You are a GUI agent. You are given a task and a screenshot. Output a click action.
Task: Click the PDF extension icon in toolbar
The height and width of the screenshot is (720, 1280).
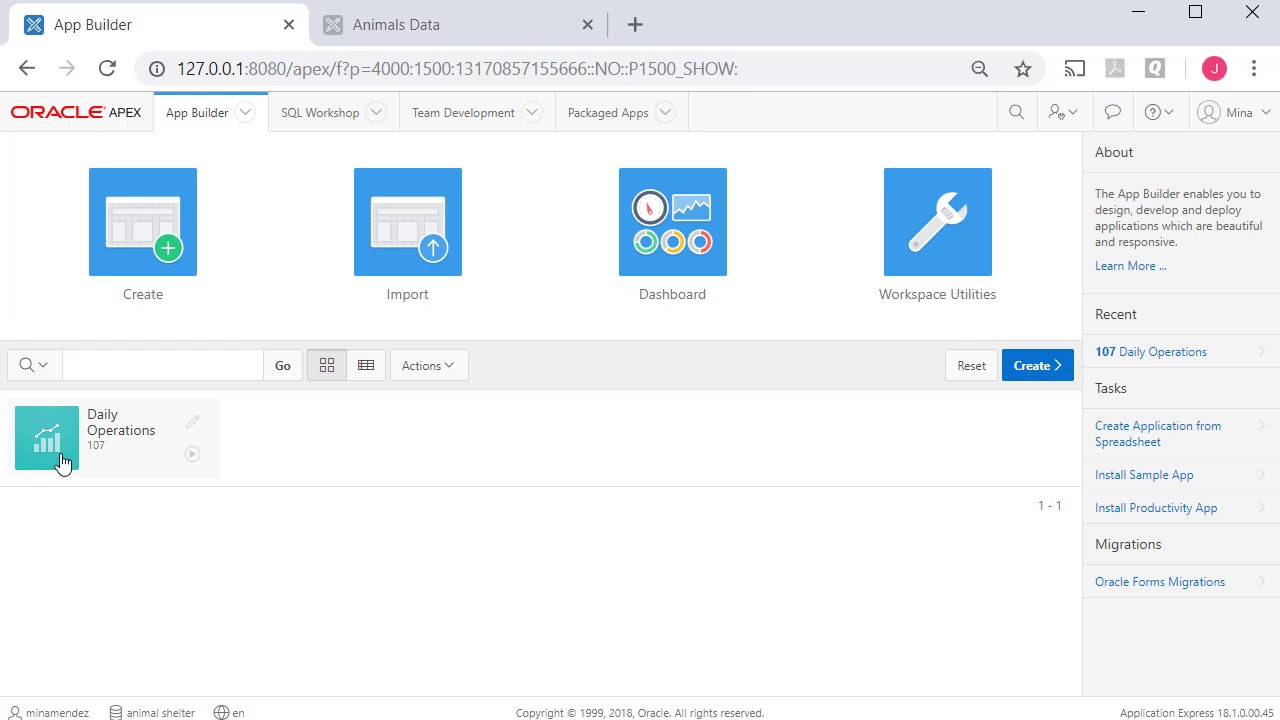(x=1115, y=68)
